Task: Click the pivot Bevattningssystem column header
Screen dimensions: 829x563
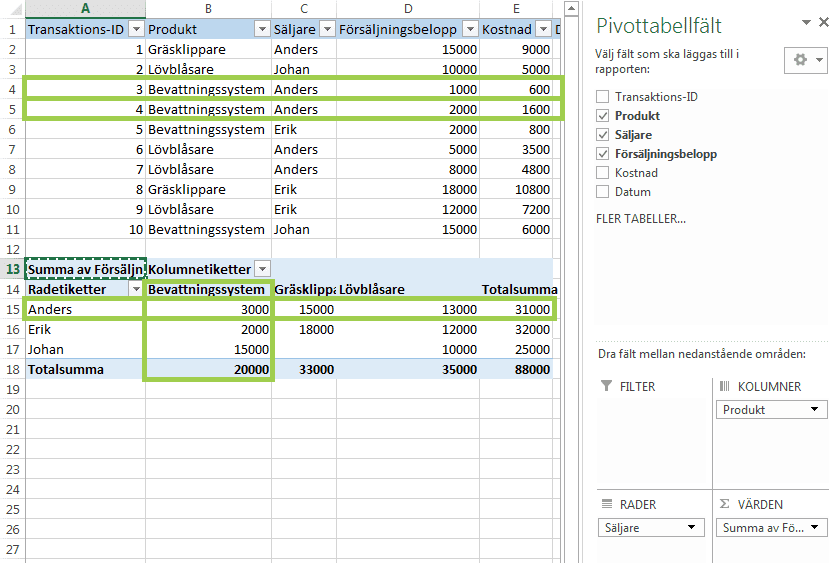Action: 208,289
